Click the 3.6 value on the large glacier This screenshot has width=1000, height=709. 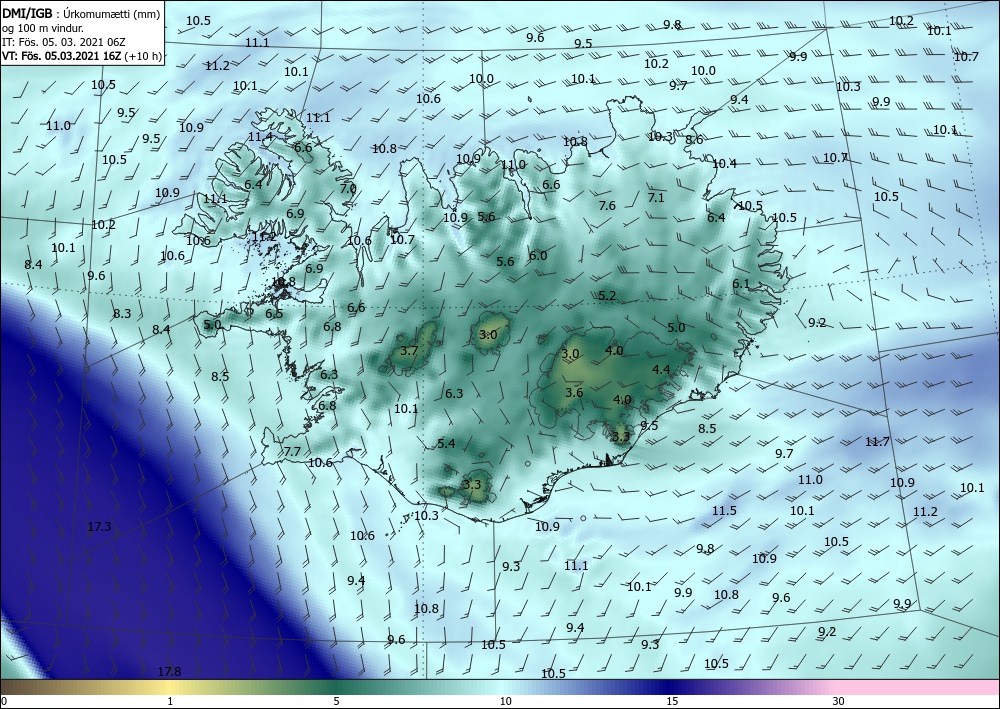tap(574, 393)
